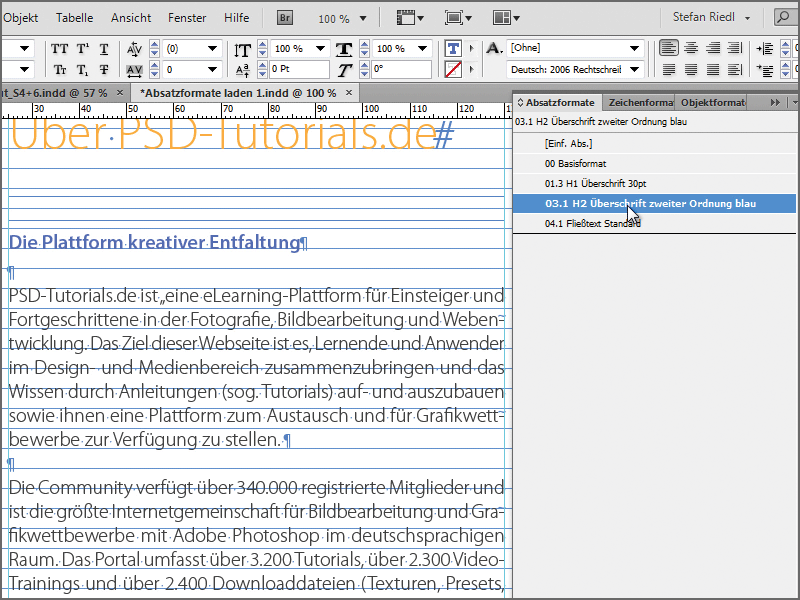The image size is (800, 600).
Task: Close the Absatzformate laden 1.indd tab
Action: [349, 92]
